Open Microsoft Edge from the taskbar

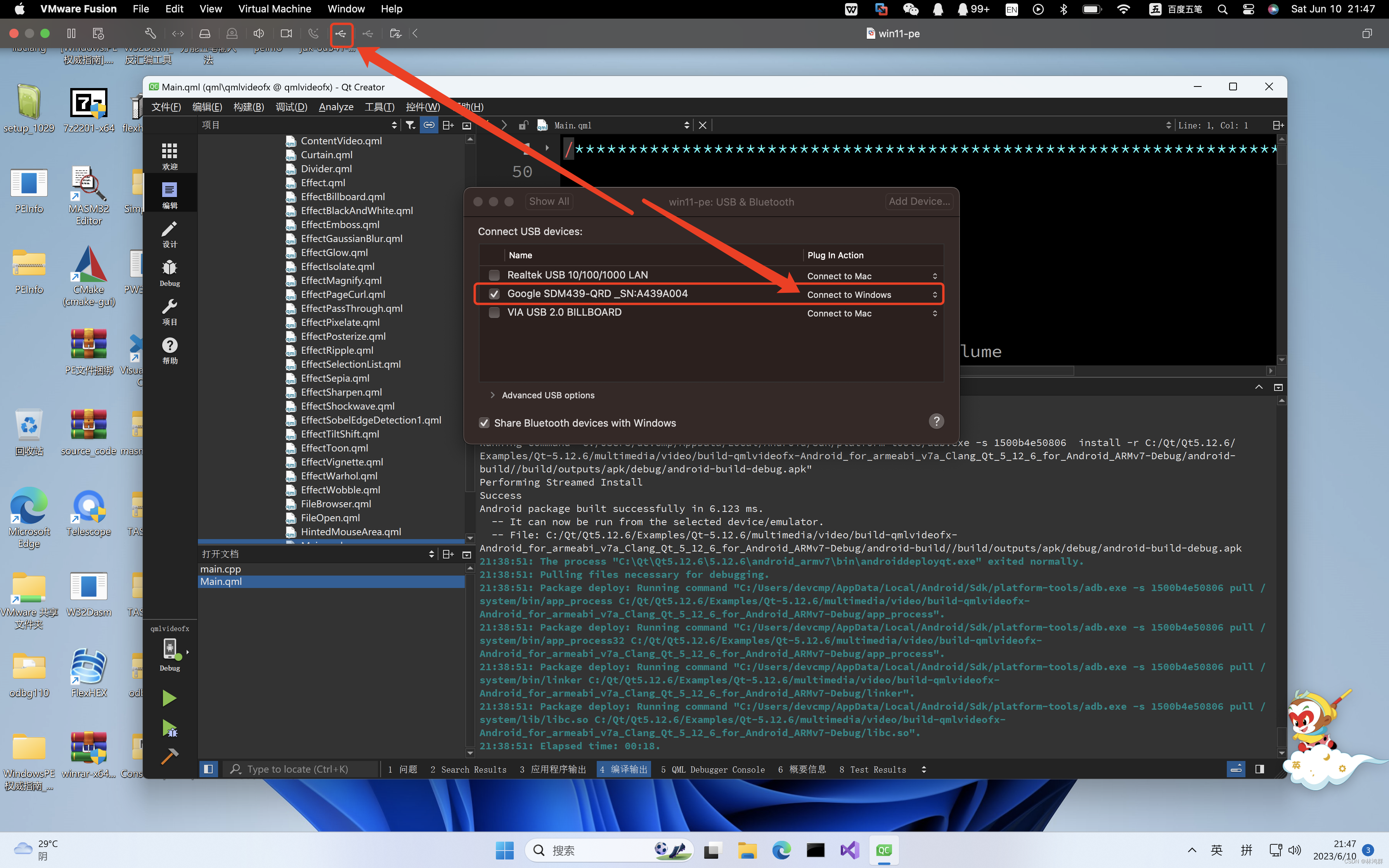tap(781, 850)
